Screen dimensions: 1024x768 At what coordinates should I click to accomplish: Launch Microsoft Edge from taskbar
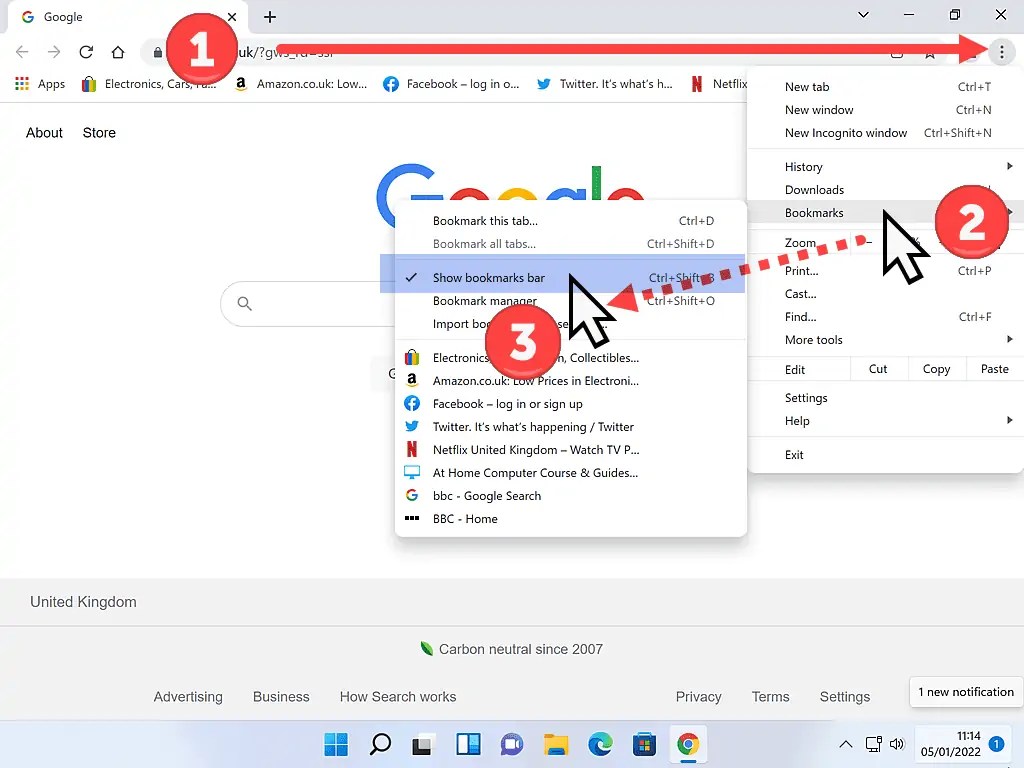pyautogui.click(x=600, y=744)
